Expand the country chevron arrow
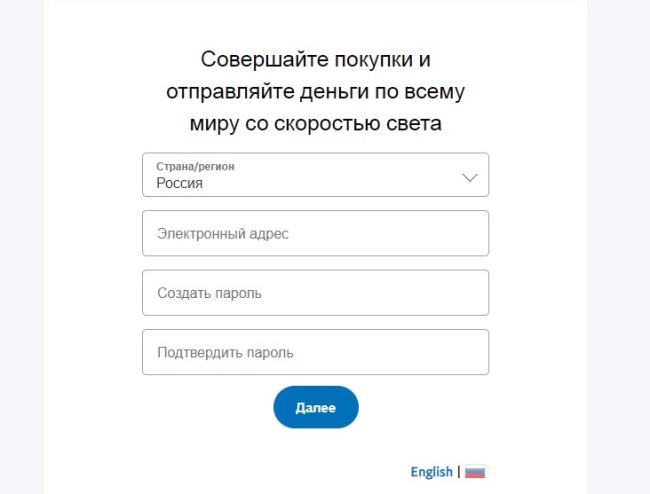The height and width of the screenshot is (494, 650). click(470, 178)
